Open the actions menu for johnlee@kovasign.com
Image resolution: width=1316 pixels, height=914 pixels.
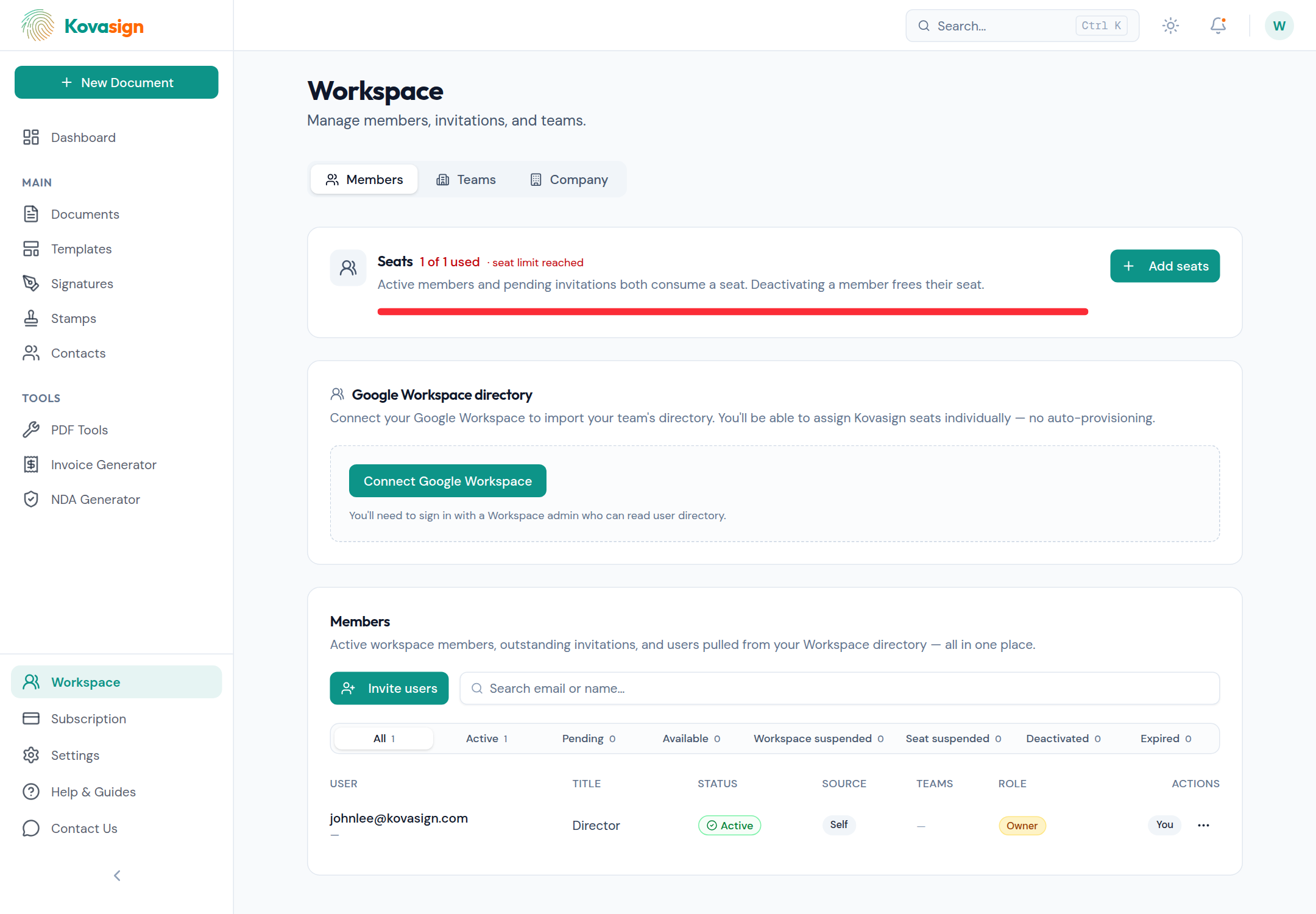[1203, 825]
